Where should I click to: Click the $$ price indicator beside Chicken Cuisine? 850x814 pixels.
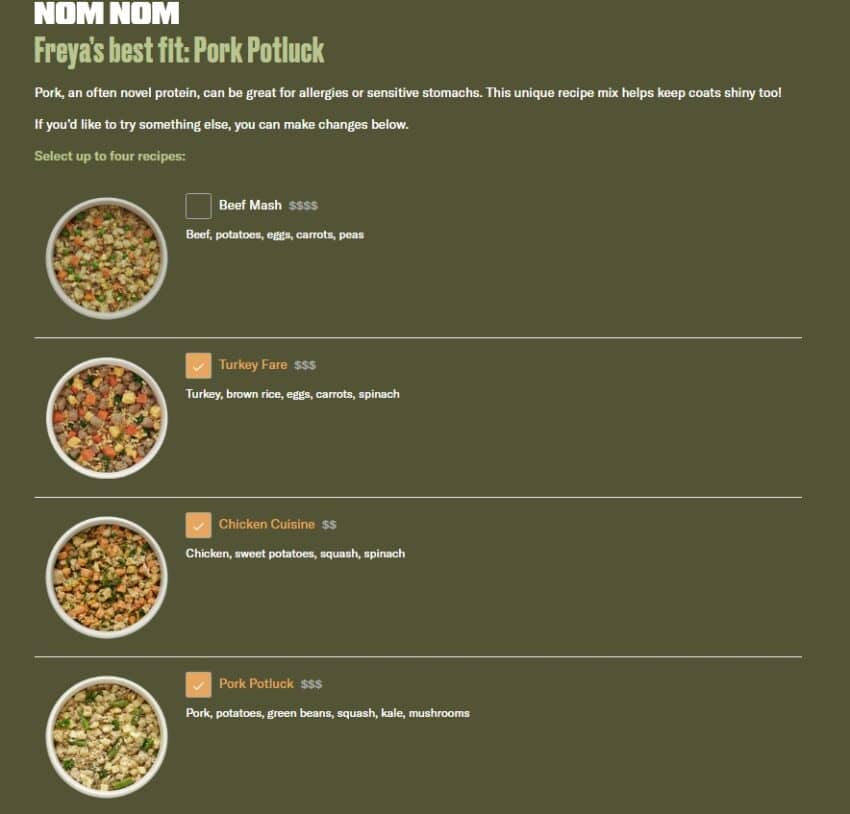(329, 525)
